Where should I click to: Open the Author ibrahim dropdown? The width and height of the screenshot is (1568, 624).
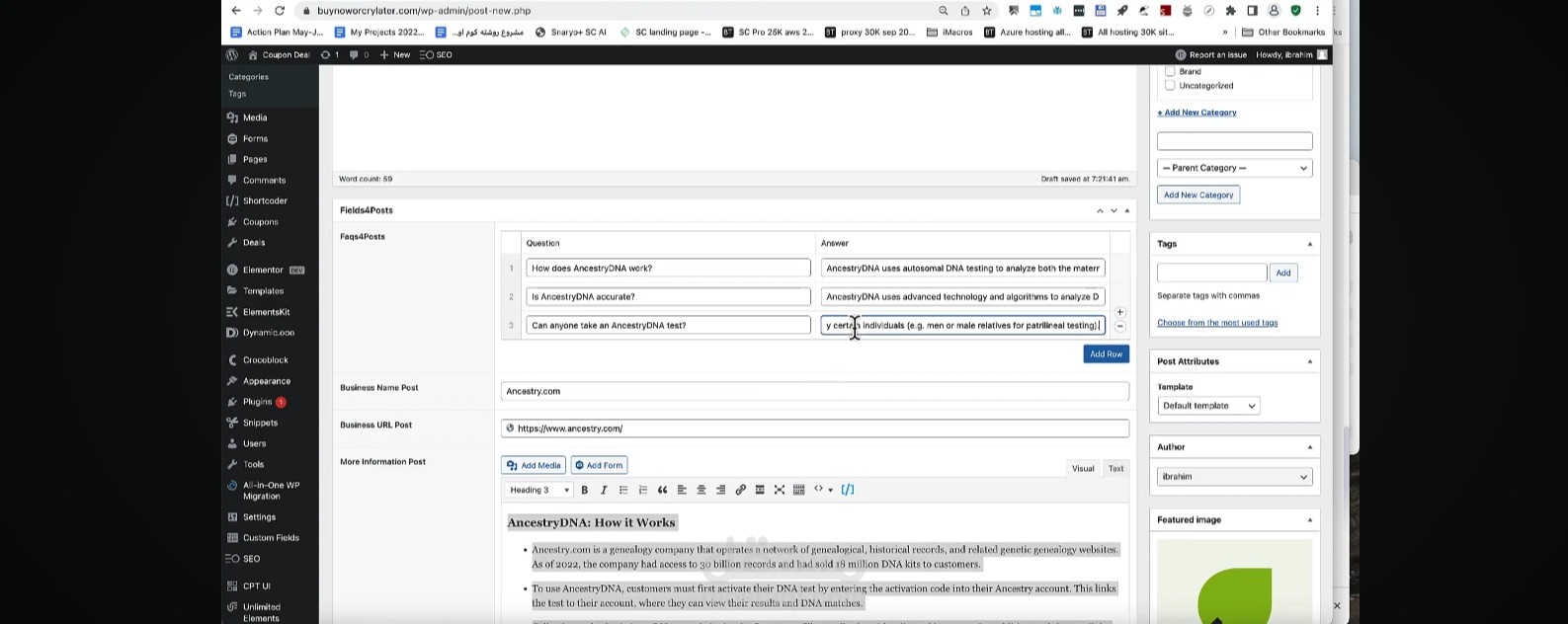point(1234,477)
